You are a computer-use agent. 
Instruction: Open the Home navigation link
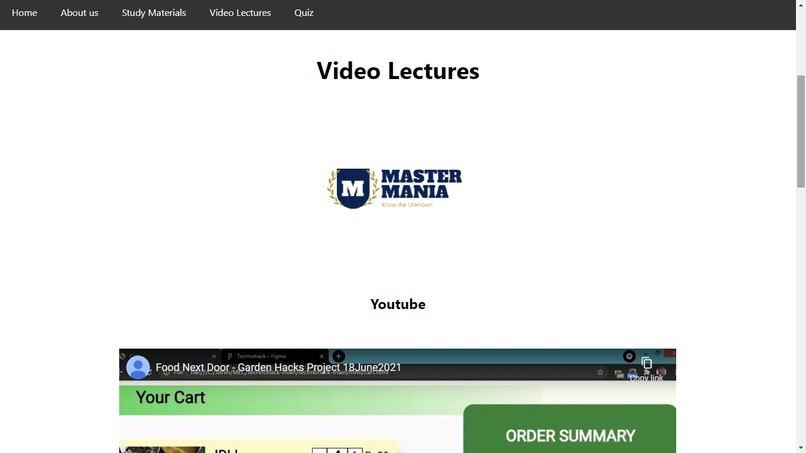(x=24, y=13)
